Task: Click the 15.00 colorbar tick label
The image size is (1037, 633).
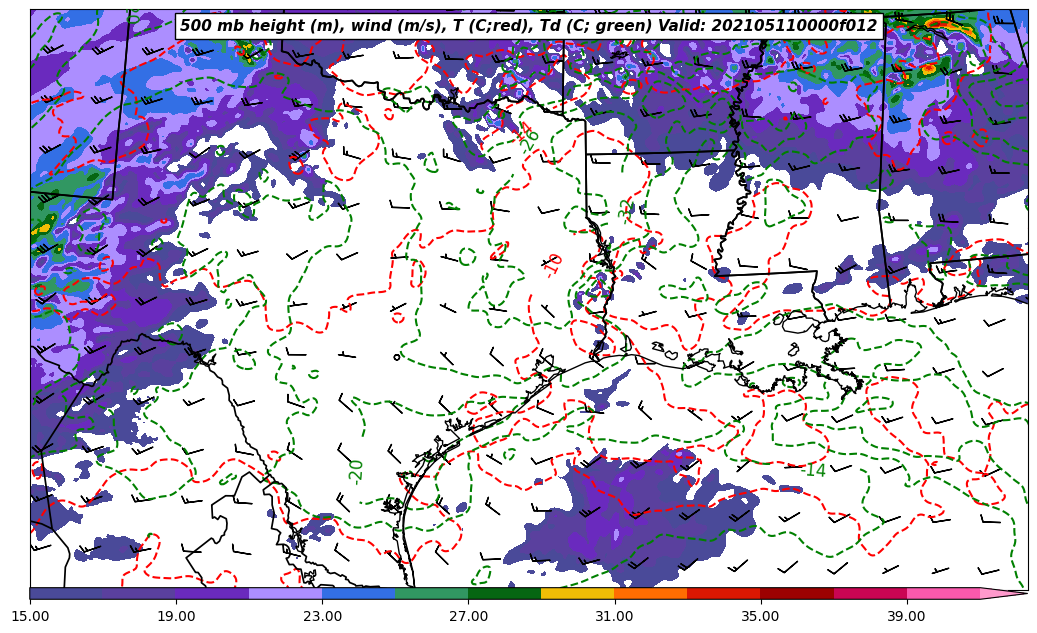Action: pos(30,616)
